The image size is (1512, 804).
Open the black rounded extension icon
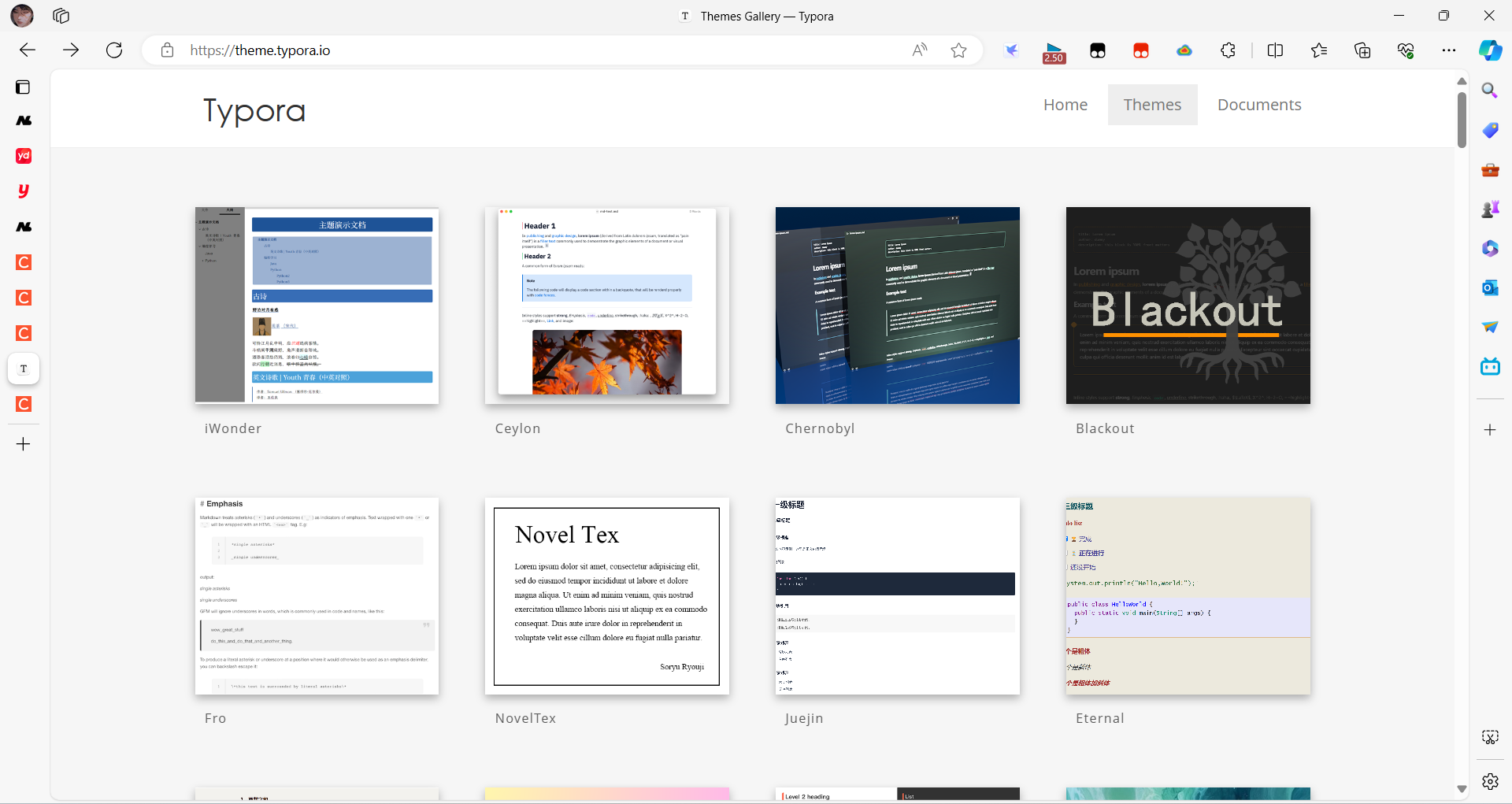[x=1098, y=50]
